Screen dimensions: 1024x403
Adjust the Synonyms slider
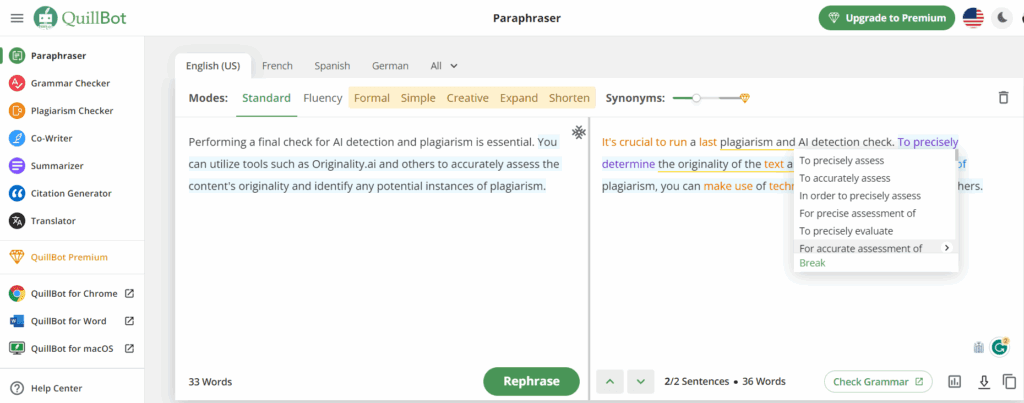[697, 98]
